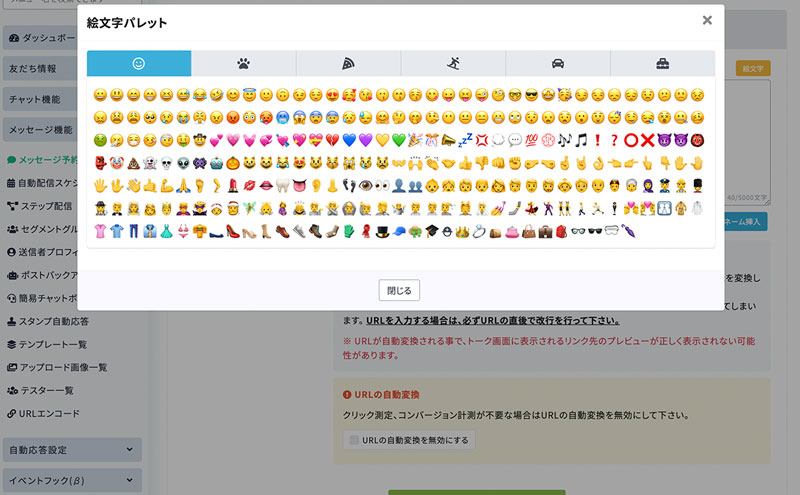The height and width of the screenshot is (495, 800).
Task: Click the orange 絵文字 button behind dialog
Action: point(753,68)
